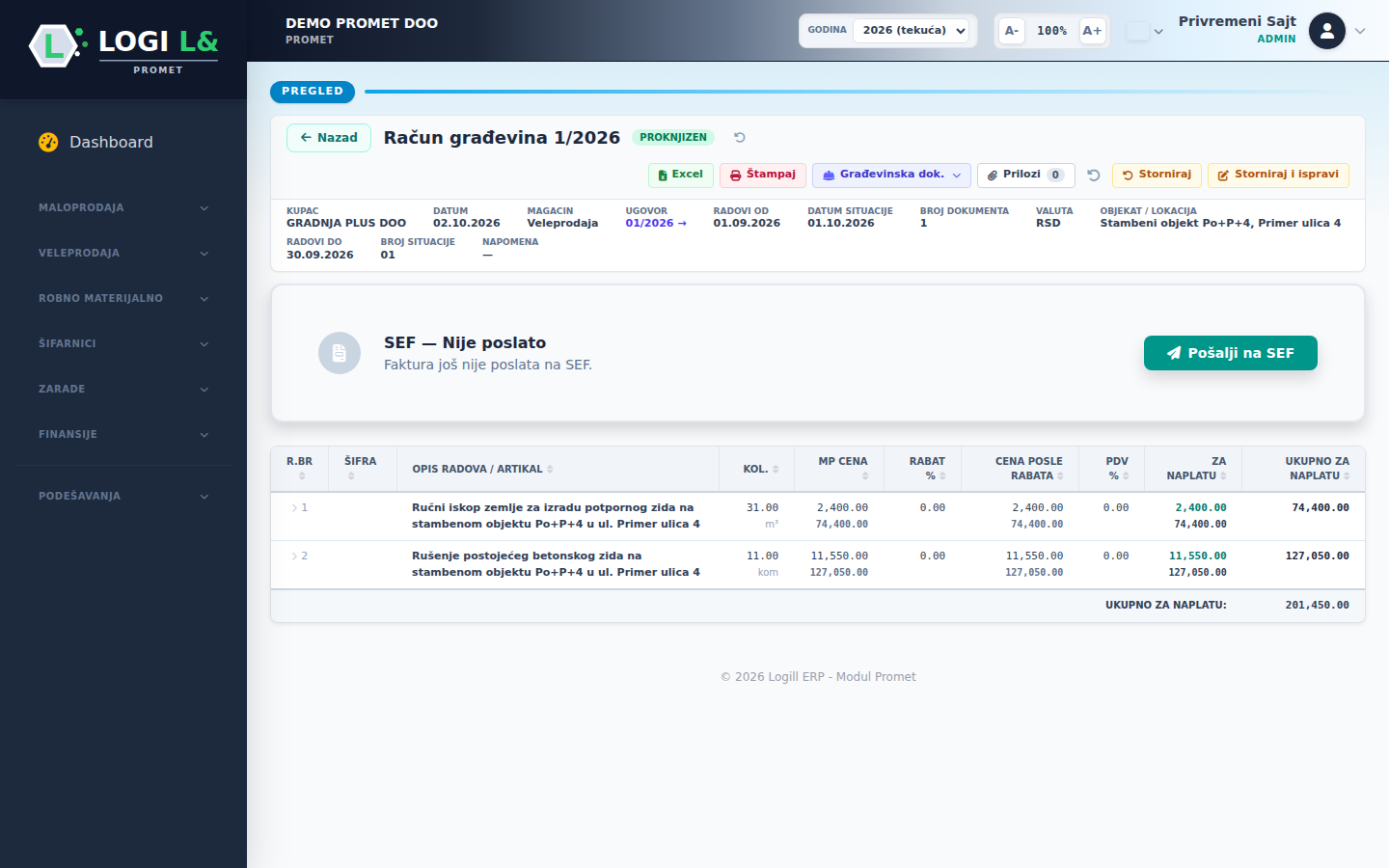Send invoice with Pošalji na SEF
The width and height of the screenshot is (1389, 868).
click(x=1231, y=353)
